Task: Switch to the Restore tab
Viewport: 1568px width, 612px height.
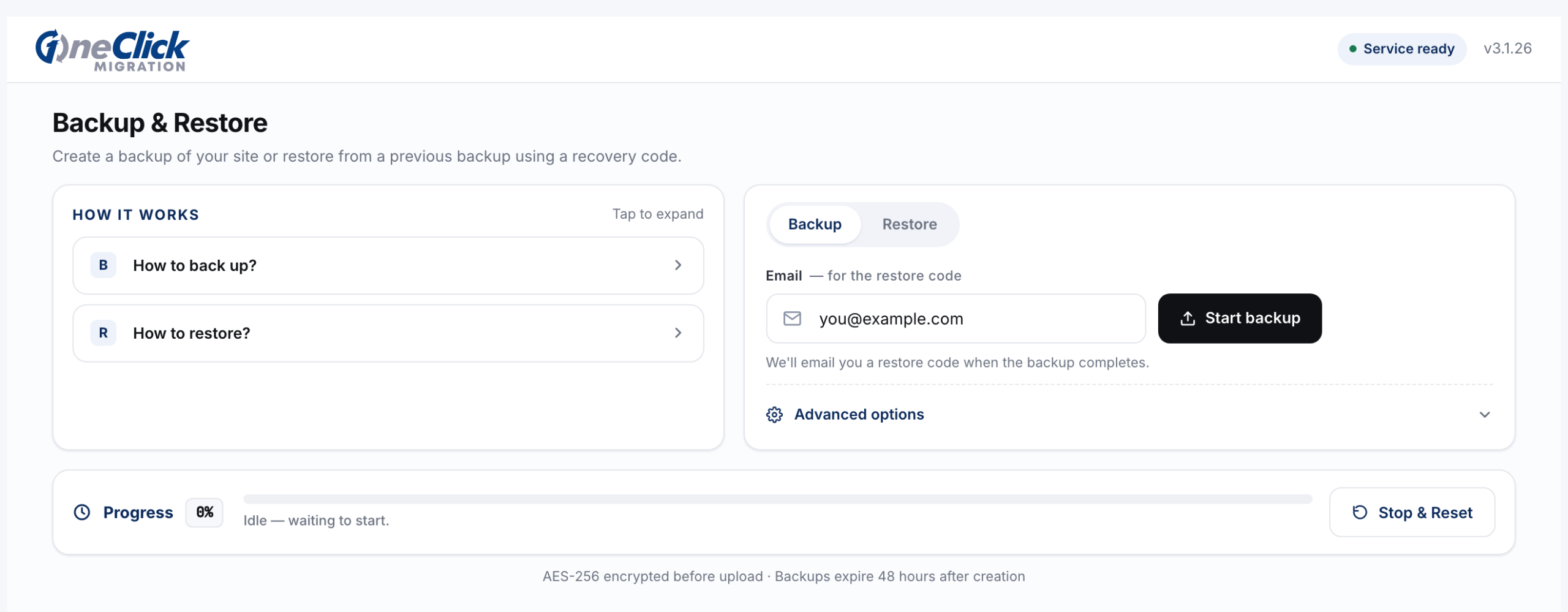Action: 910,224
